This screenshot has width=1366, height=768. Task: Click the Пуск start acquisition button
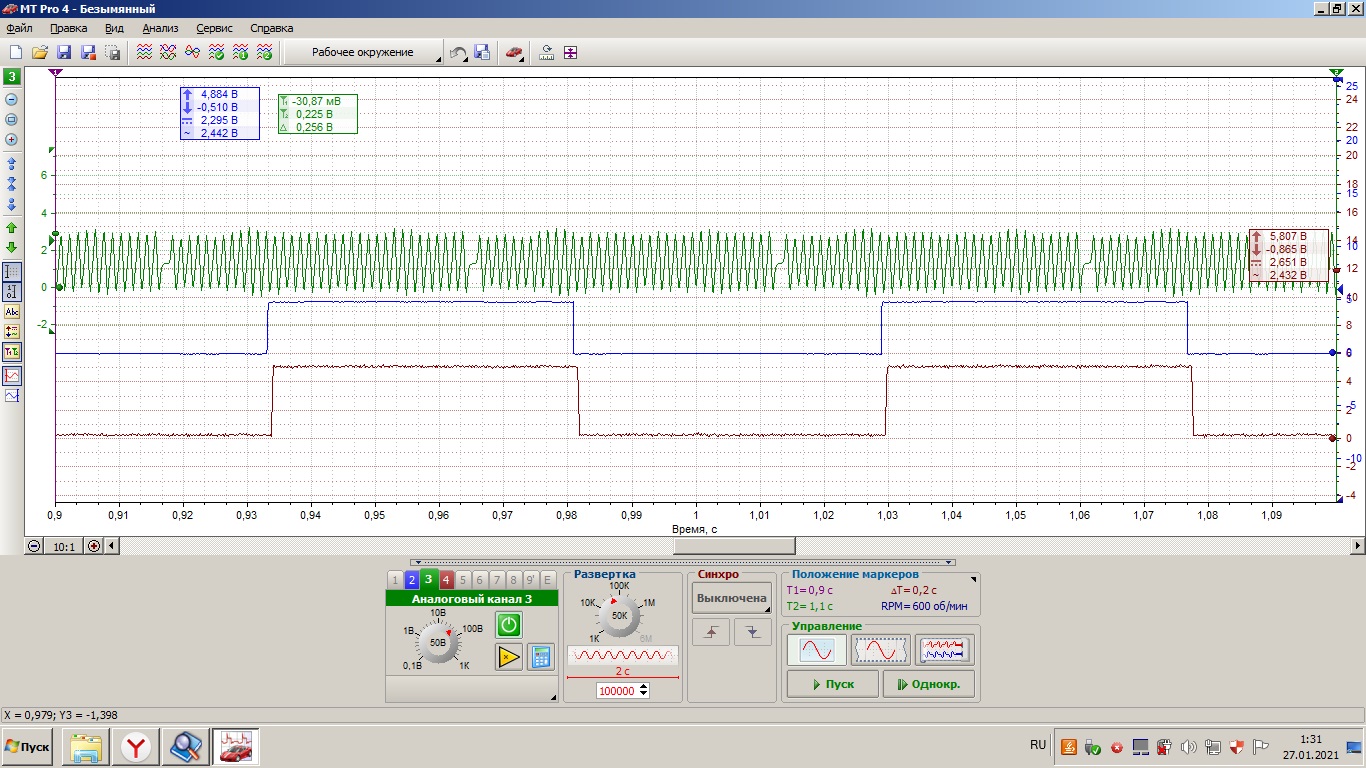click(x=833, y=684)
